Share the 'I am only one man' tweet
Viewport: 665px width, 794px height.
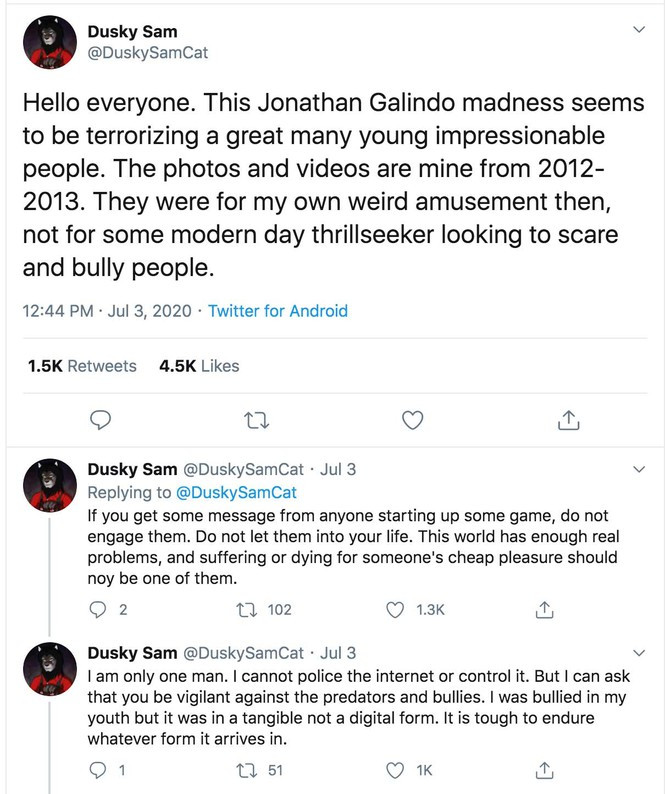[x=545, y=770]
